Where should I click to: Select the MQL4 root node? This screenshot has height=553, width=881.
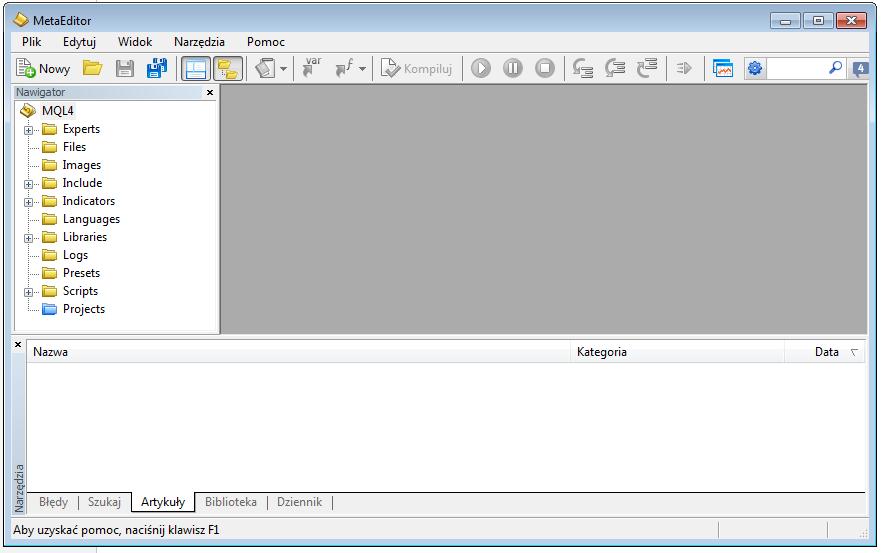coord(57,111)
